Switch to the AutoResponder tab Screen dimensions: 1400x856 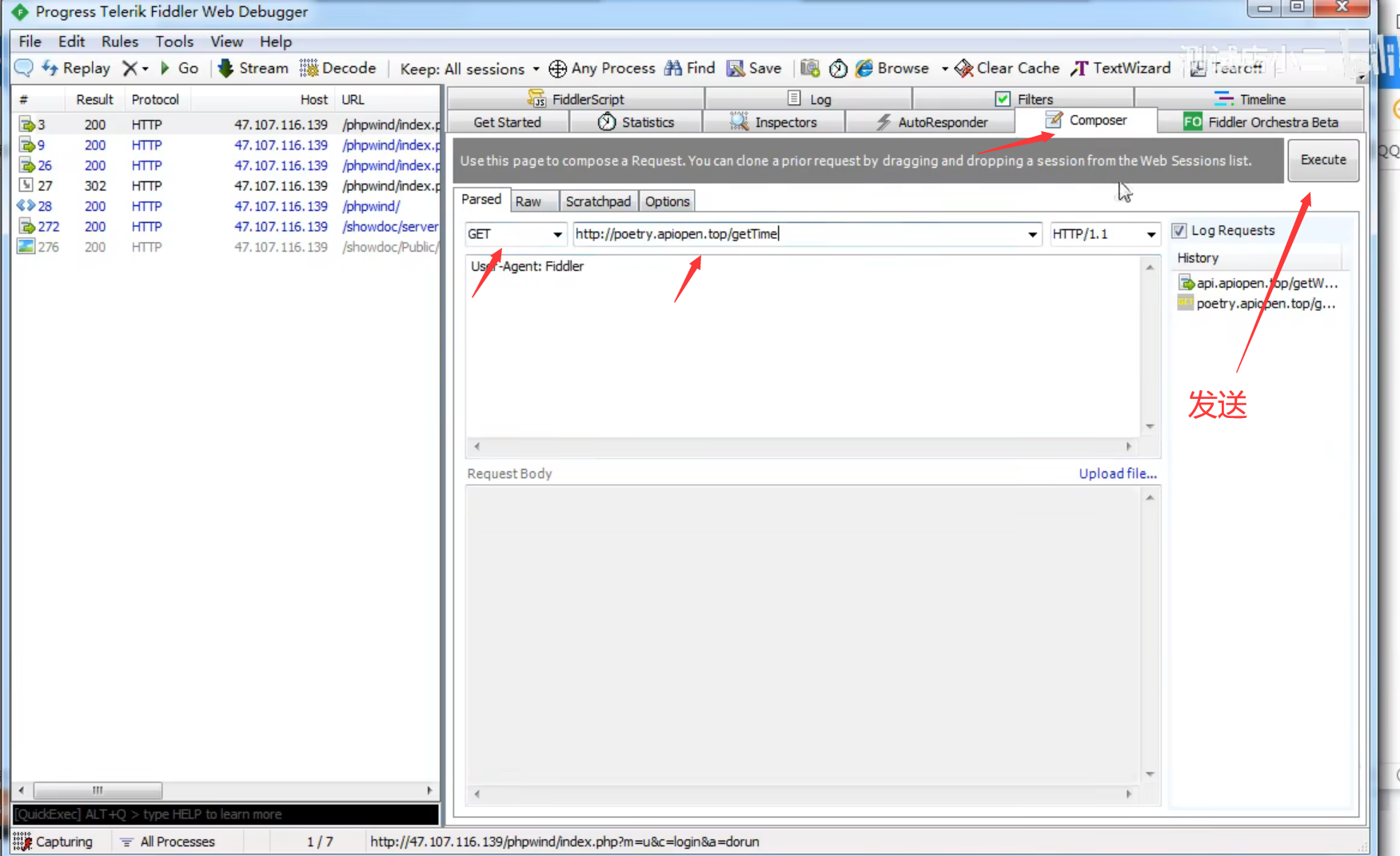(x=931, y=122)
